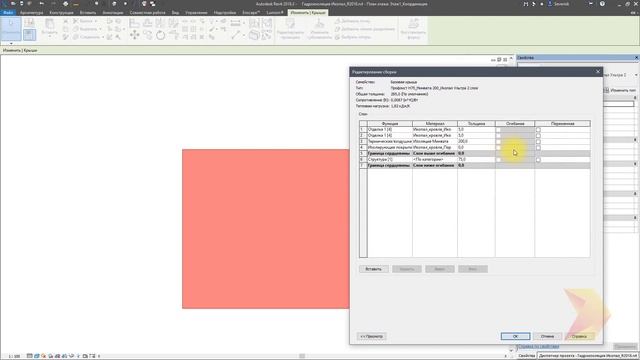Tick Переменная checkbox for Изоляция Минвата row
The image size is (640, 360).
pyautogui.click(x=538, y=142)
